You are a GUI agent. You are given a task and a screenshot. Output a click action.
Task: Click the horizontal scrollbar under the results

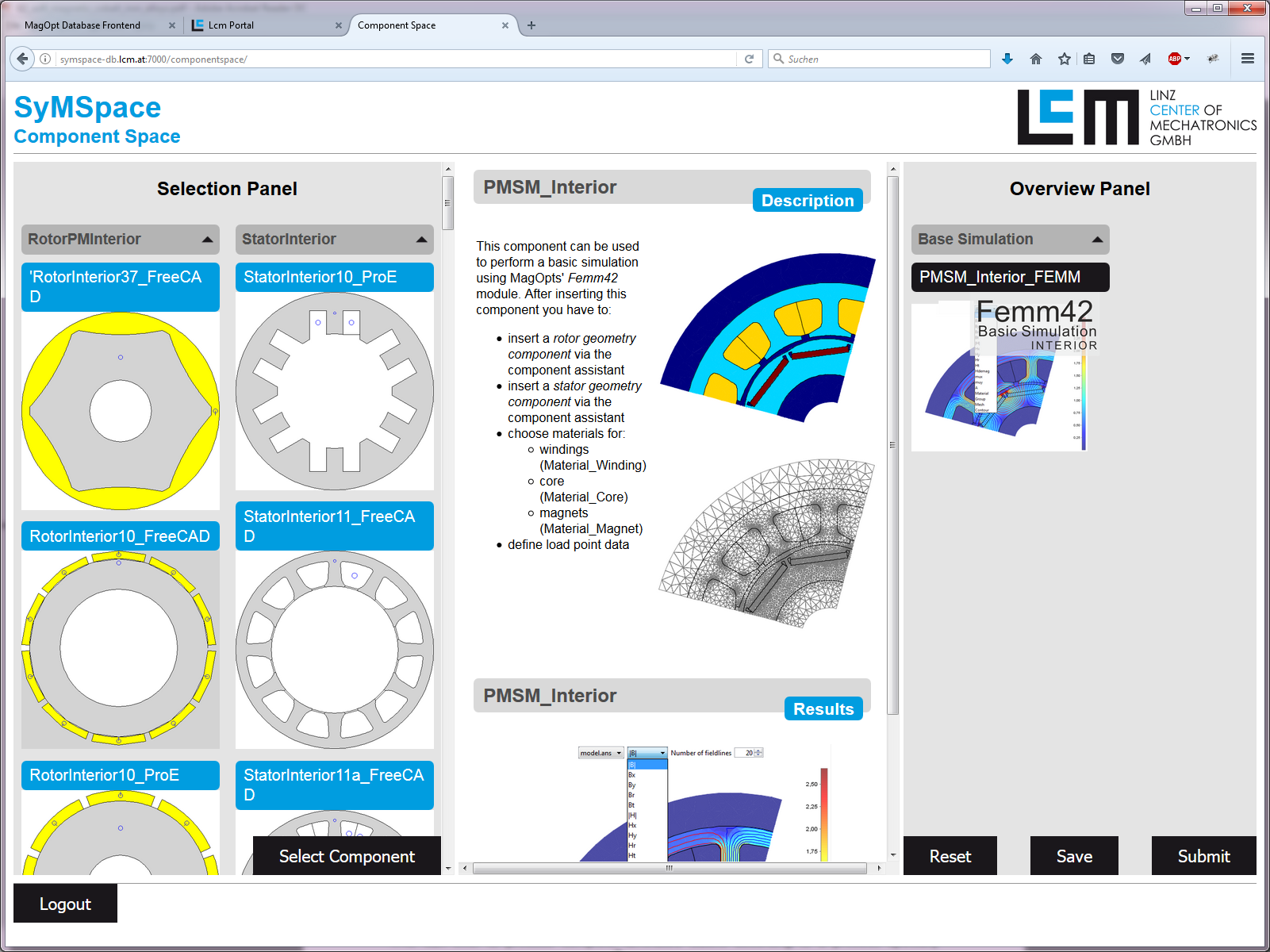(670, 868)
